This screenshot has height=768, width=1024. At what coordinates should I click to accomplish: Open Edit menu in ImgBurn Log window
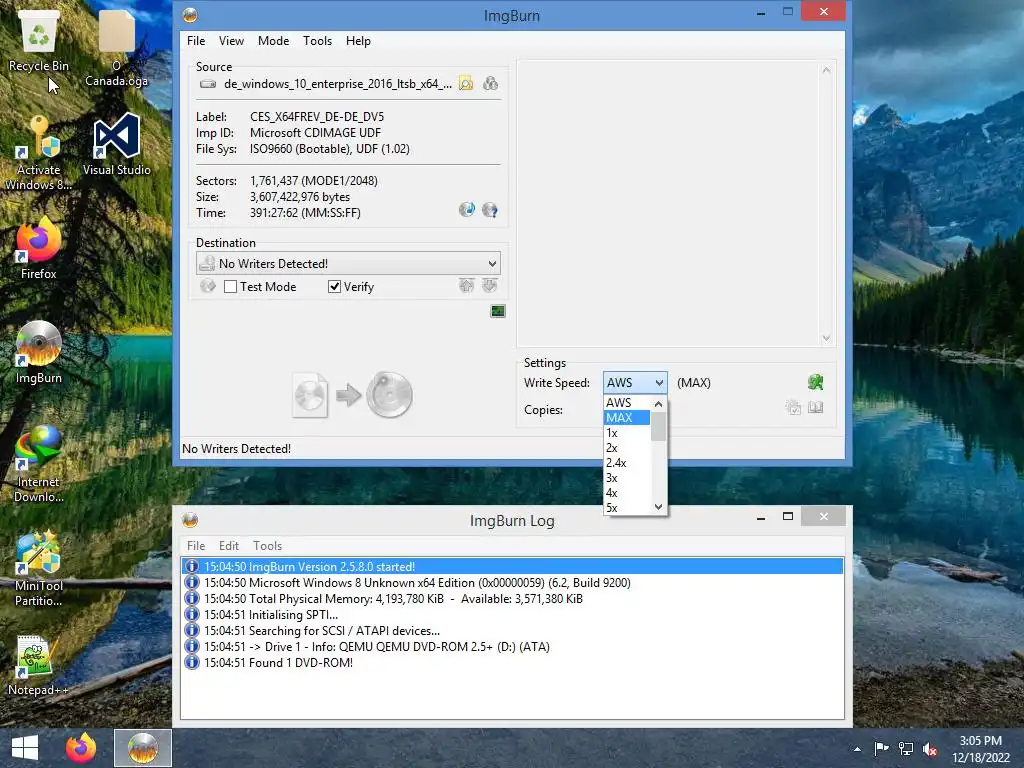click(229, 545)
